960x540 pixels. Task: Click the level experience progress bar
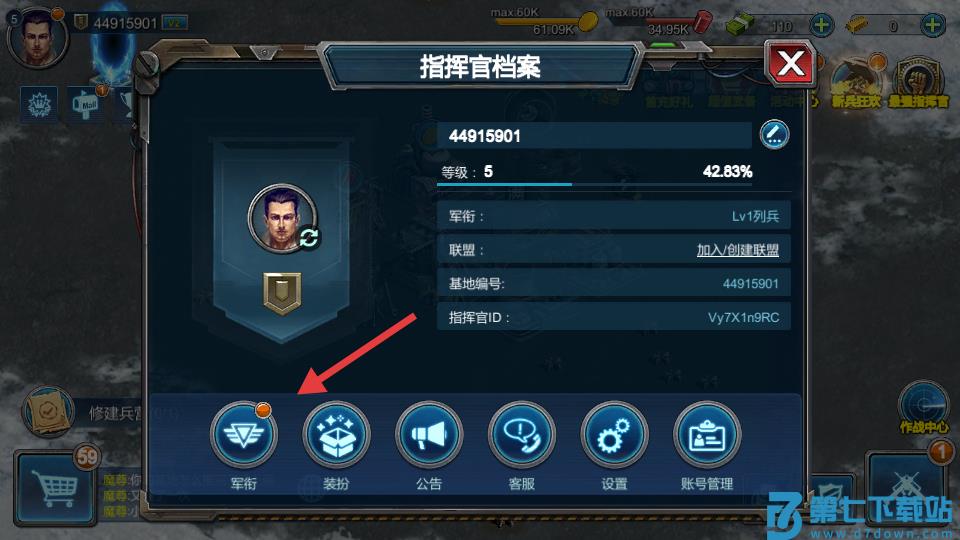pyautogui.click(x=594, y=184)
